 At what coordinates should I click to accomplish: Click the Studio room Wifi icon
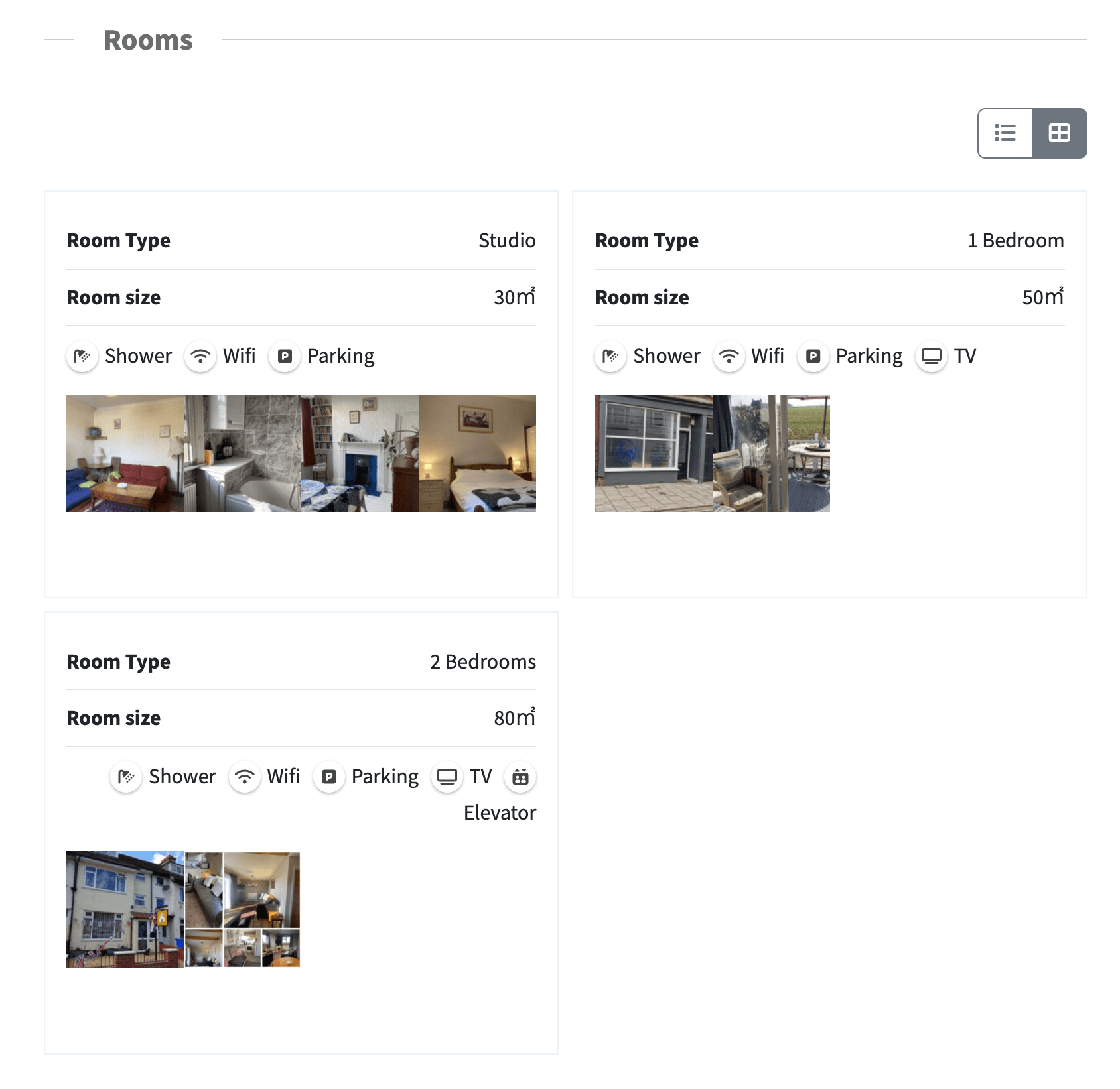(200, 357)
